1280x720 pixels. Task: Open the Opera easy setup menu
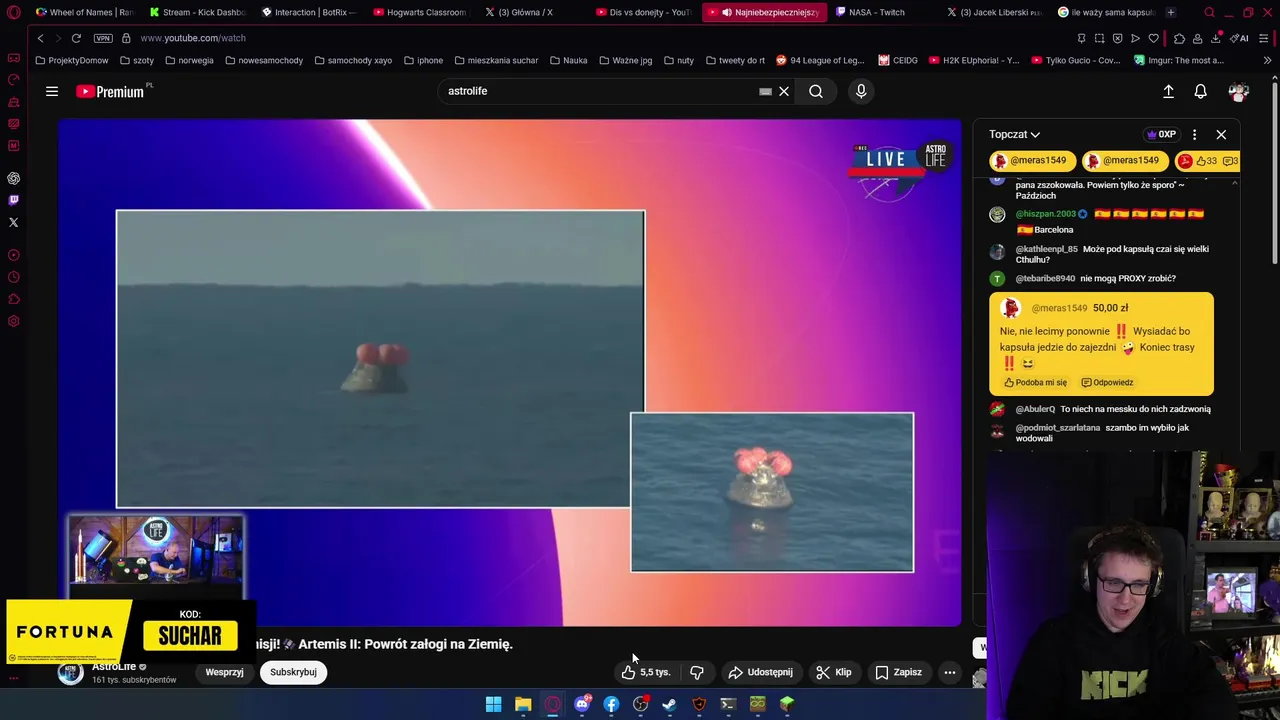coord(1264,38)
